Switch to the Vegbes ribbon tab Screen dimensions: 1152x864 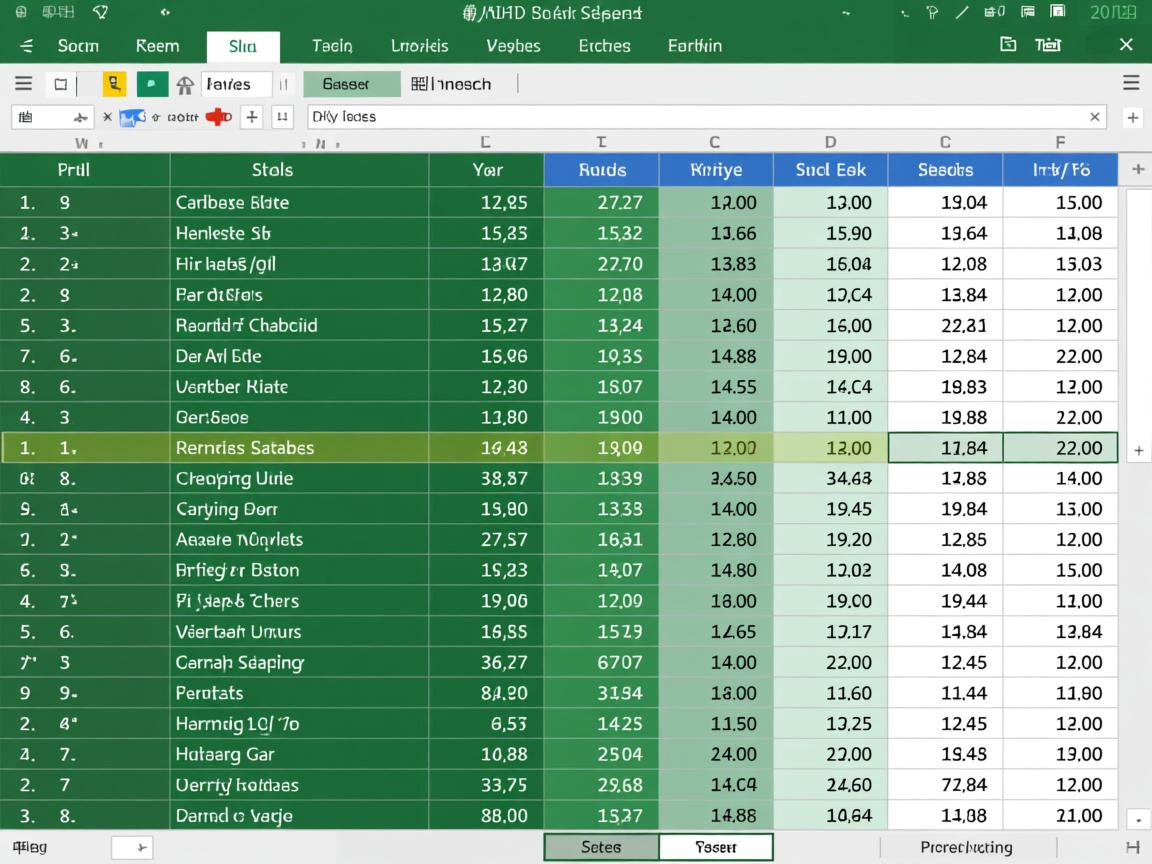513,46
